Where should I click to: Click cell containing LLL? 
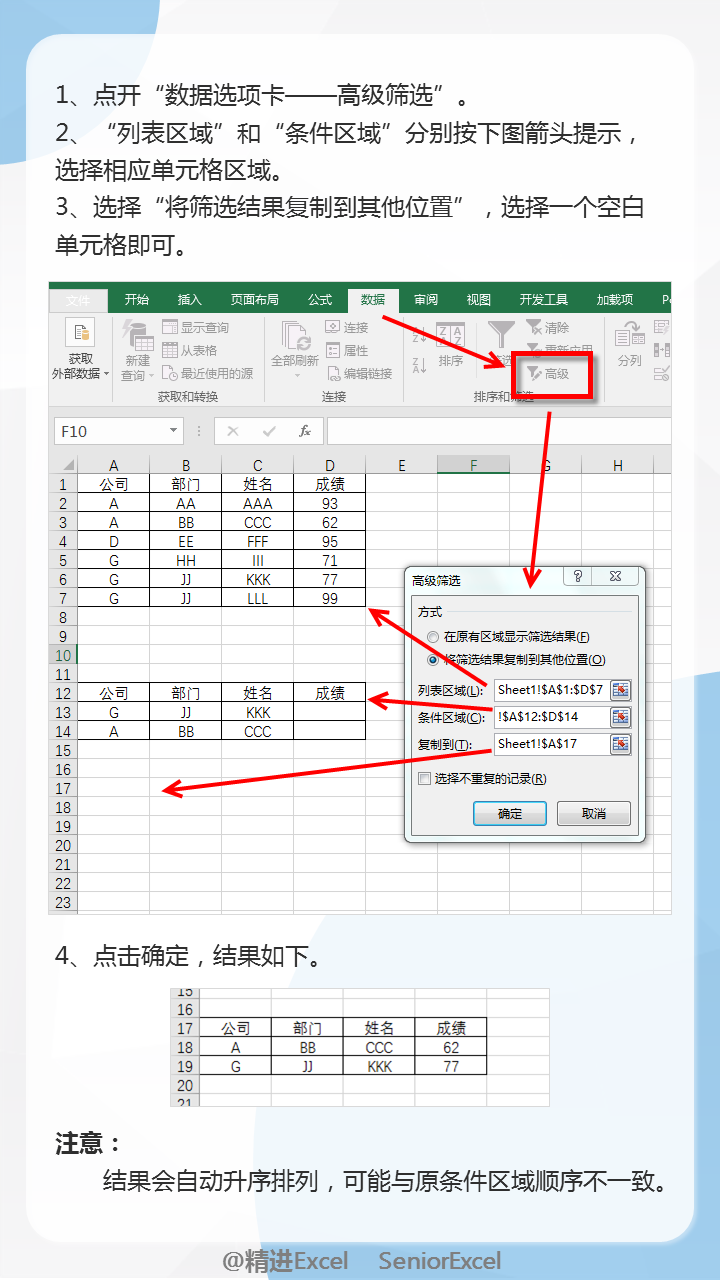point(258,598)
